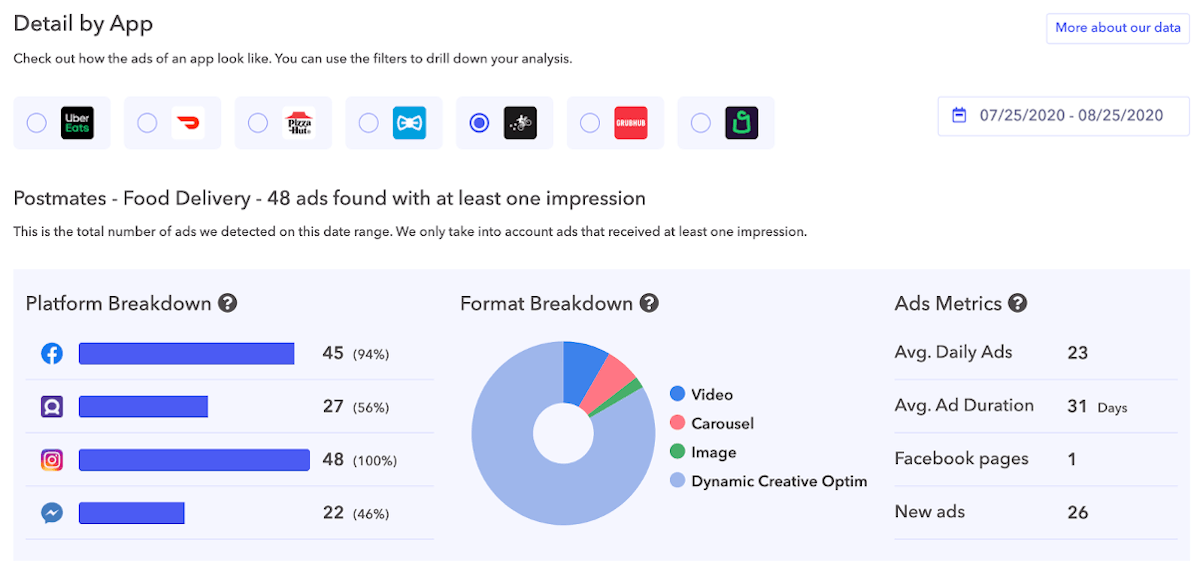This screenshot has height=572, width=1200.
Task: Select the Grubhub radio button
Action: click(x=590, y=123)
